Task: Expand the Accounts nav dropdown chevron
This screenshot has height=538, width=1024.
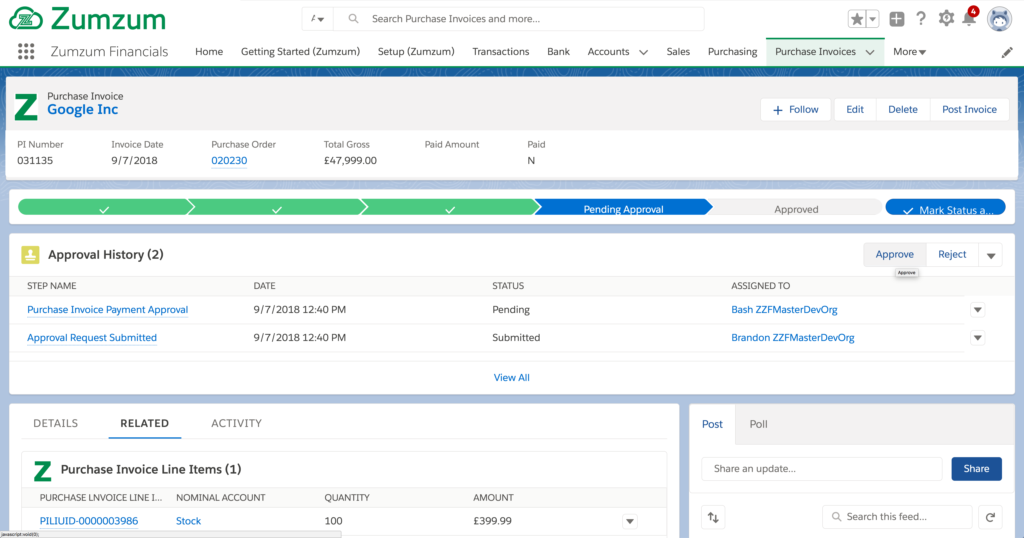Action: (x=643, y=52)
